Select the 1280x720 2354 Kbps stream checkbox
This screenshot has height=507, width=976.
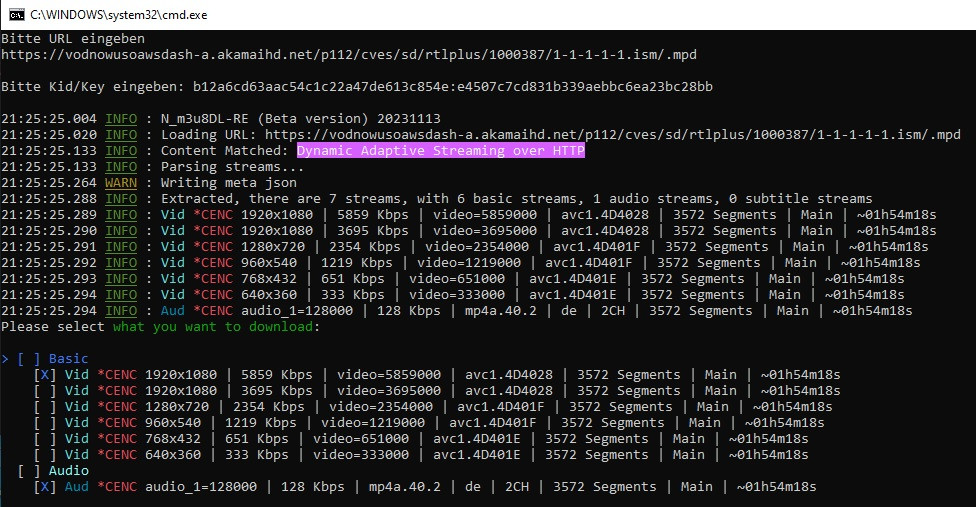(45, 407)
